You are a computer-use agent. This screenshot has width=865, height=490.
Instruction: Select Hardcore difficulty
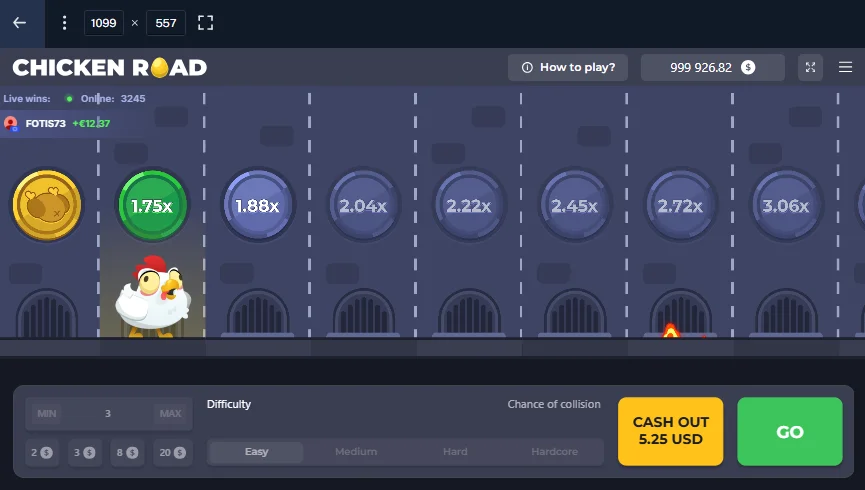(554, 451)
